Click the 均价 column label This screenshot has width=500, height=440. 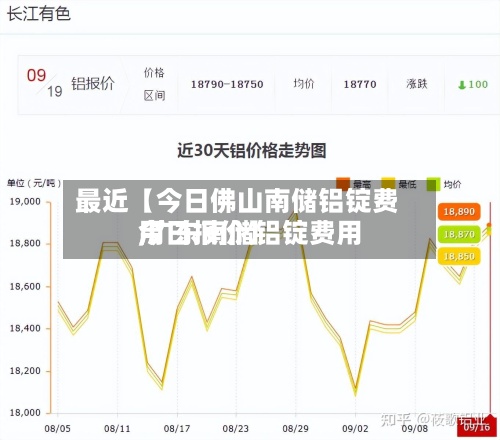point(304,83)
